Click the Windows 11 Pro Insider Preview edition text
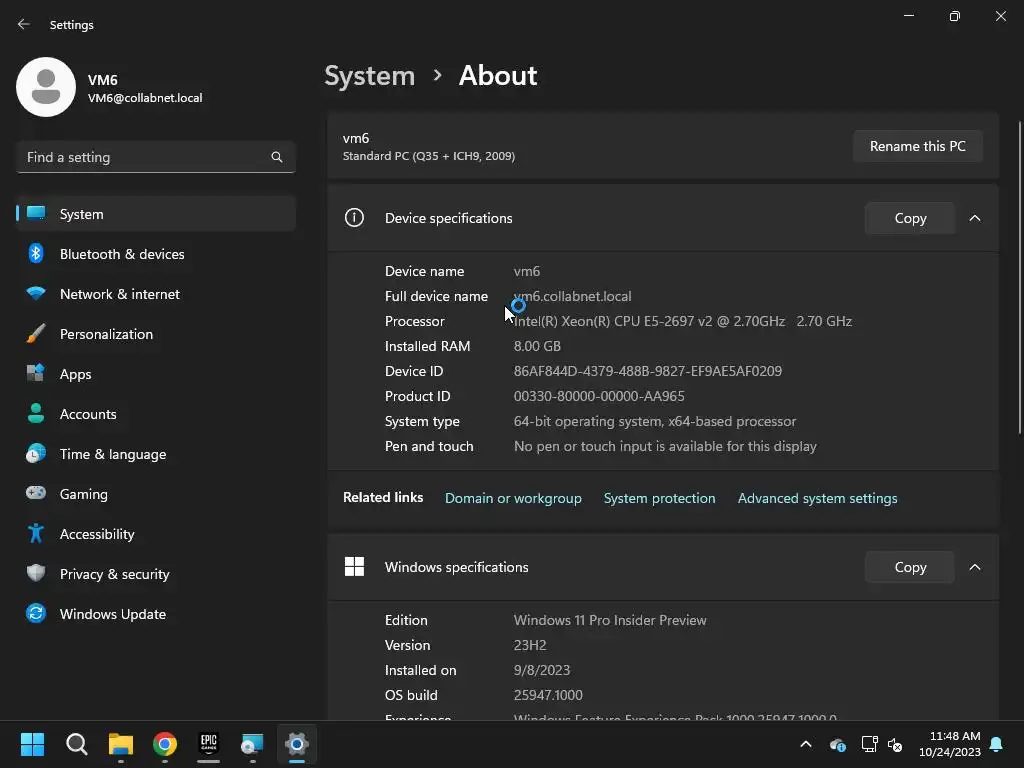The height and width of the screenshot is (768, 1024). tap(610, 620)
